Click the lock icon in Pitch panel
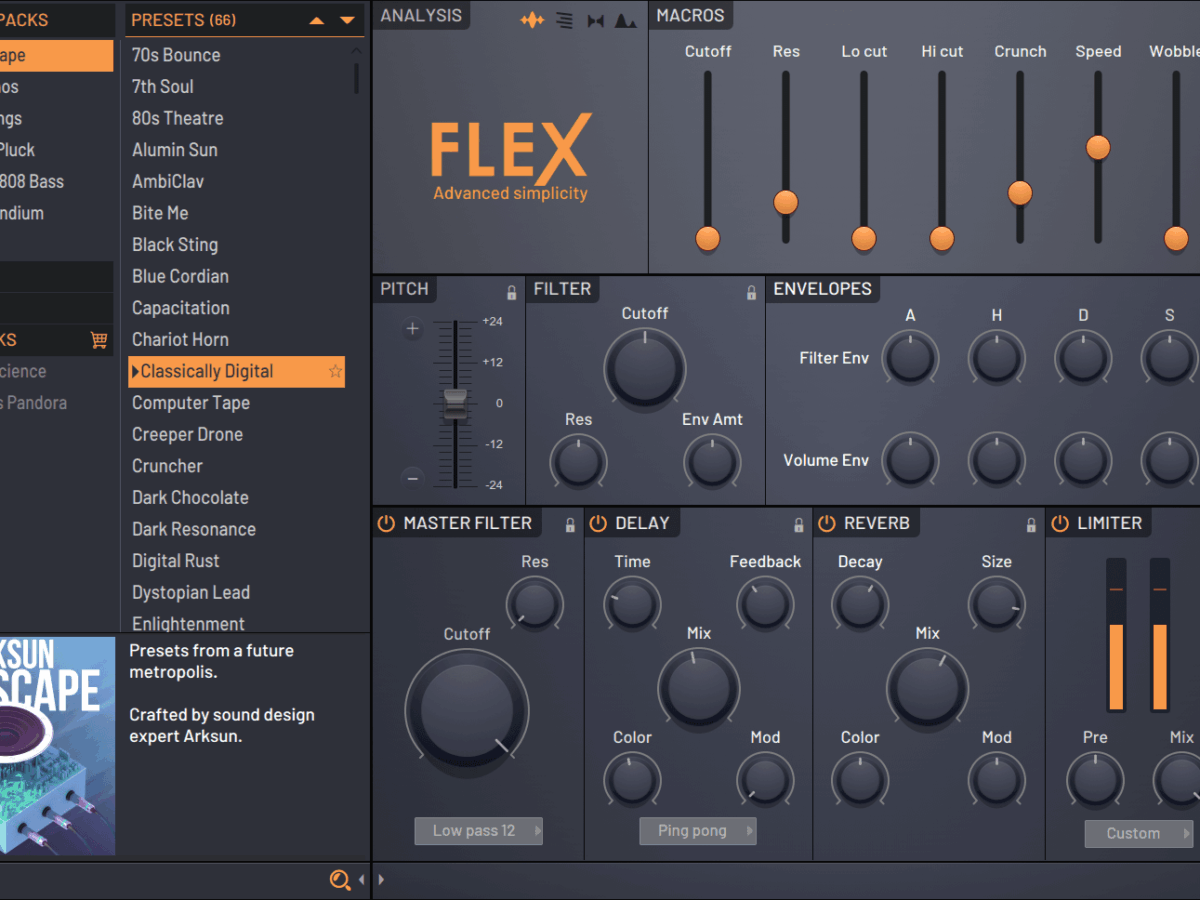The height and width of the screenshot is (900, 1200). (512, 293)
